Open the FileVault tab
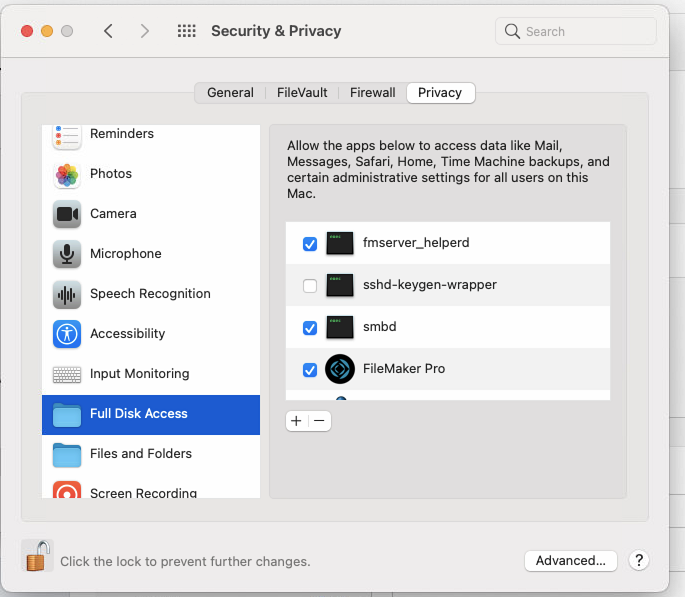This screenshot has width=685, height=597. tap(302, 93)
